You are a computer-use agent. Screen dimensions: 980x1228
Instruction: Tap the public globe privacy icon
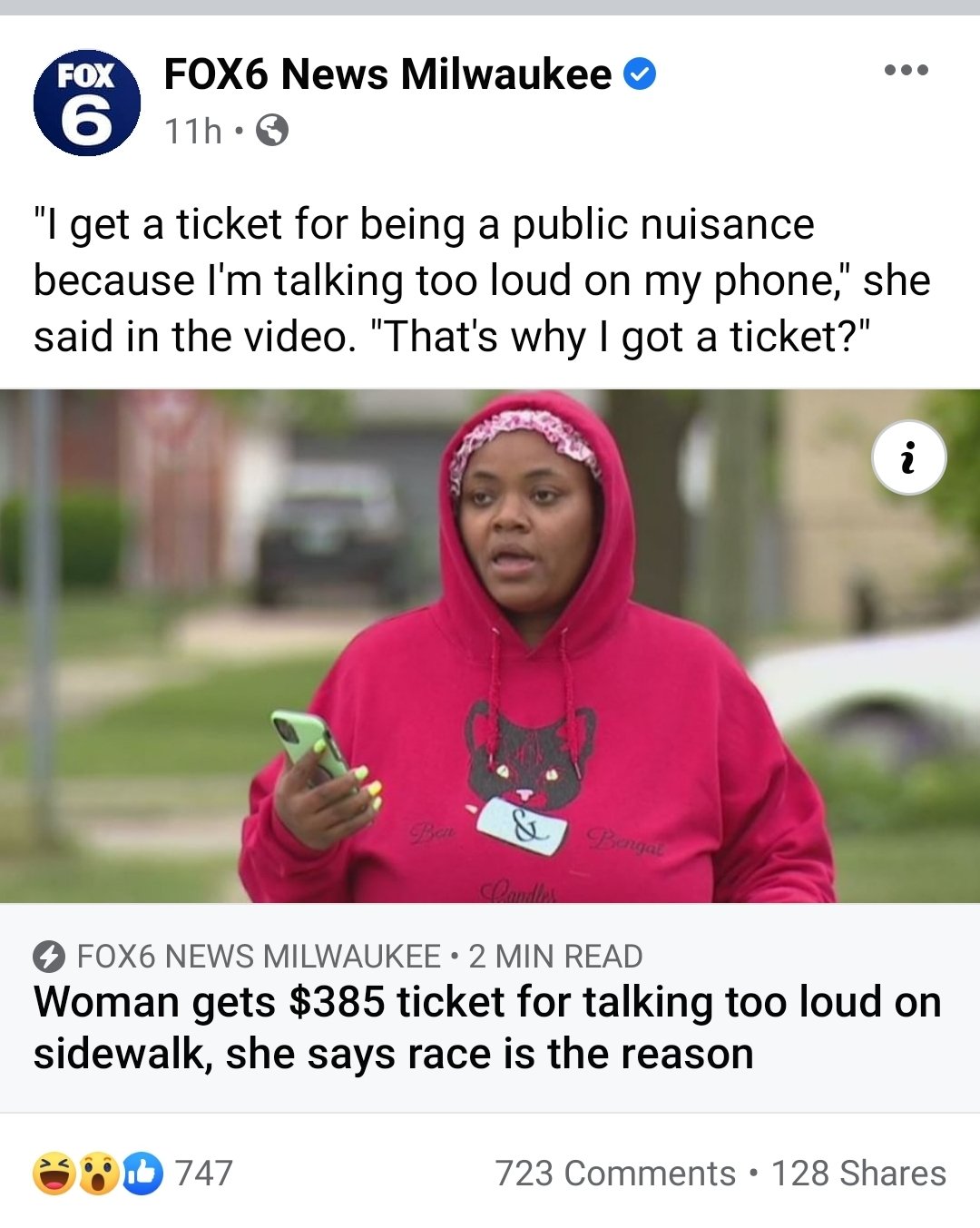272,131
